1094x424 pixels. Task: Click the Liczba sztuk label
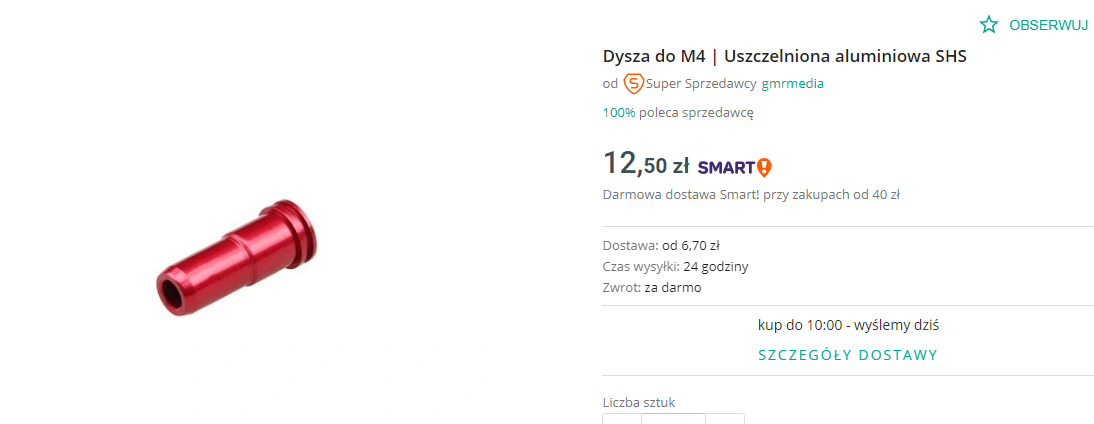(x=639, y=402)
